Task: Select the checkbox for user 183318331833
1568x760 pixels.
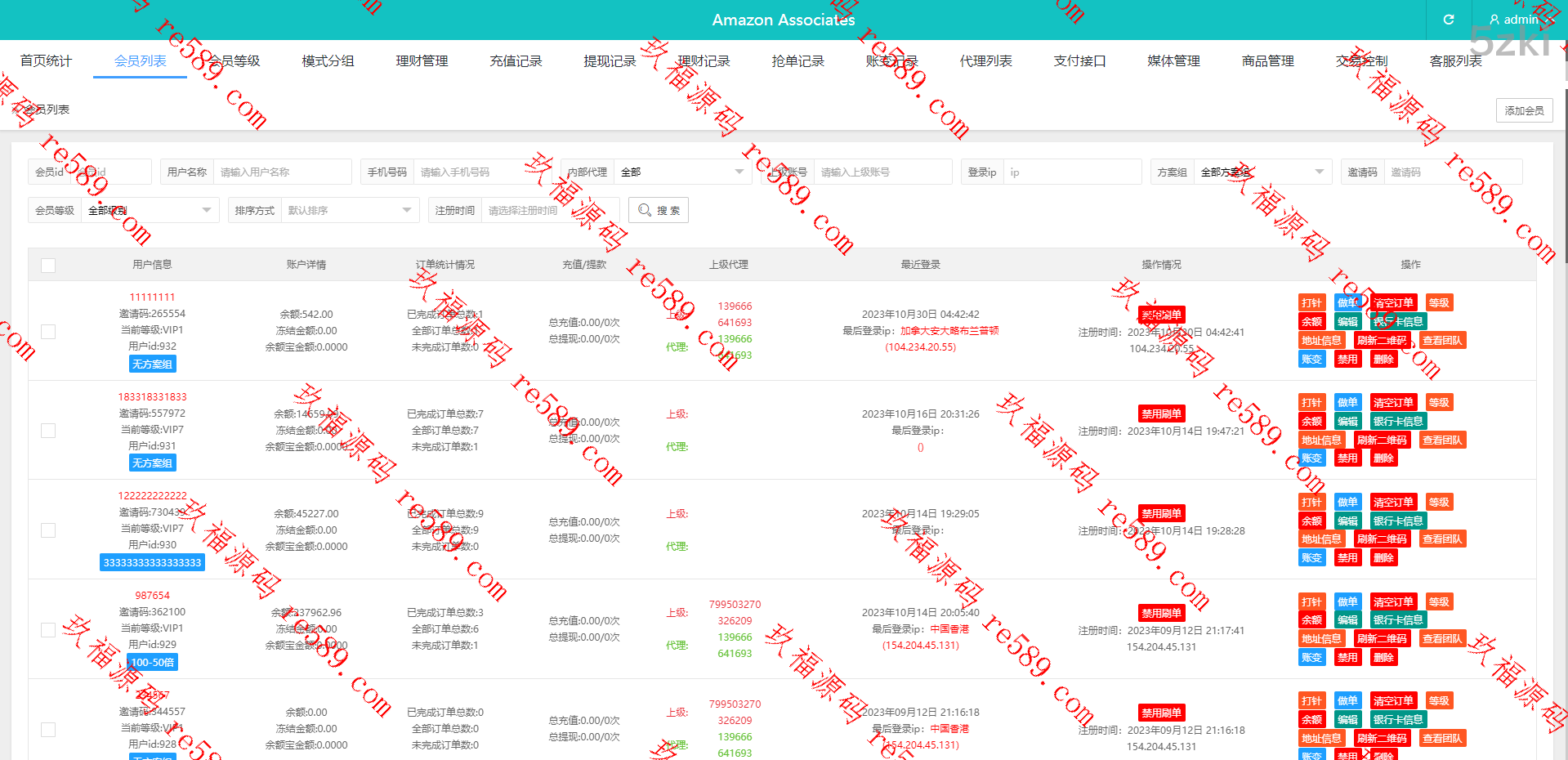Action: tap(48, 431)
